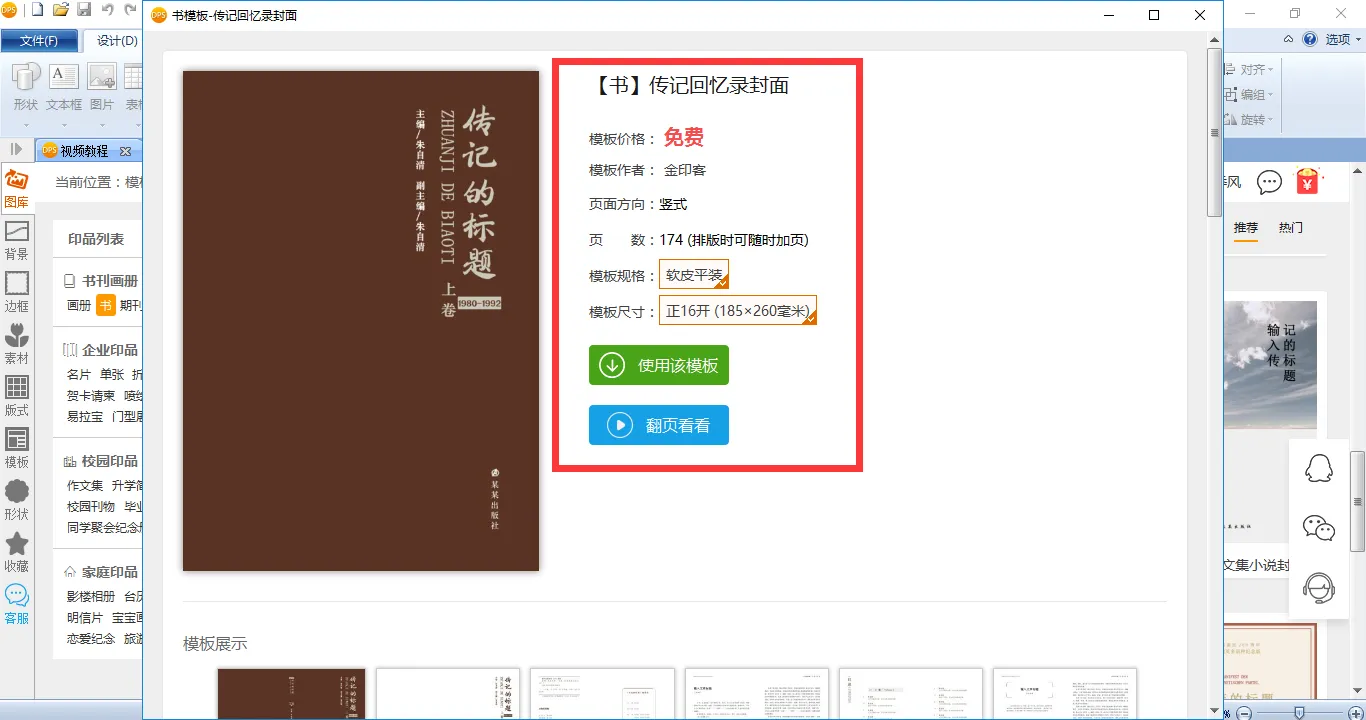Click the undo arrow icon
The height and width of the screenshot is (720, 1366).
pyautogui.click(x=107, y=10)
